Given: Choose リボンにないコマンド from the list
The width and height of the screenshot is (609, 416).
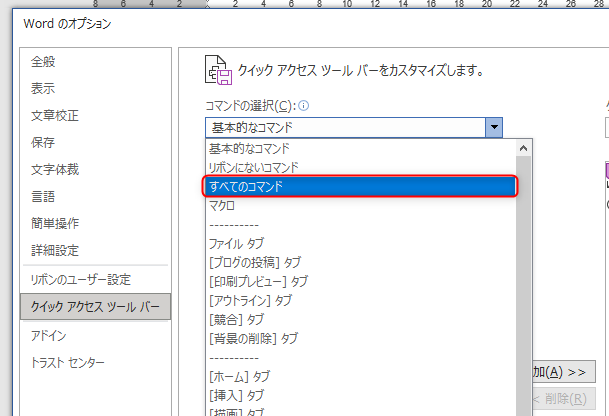Looking at the screenshot, I should [x=360, y=167].
